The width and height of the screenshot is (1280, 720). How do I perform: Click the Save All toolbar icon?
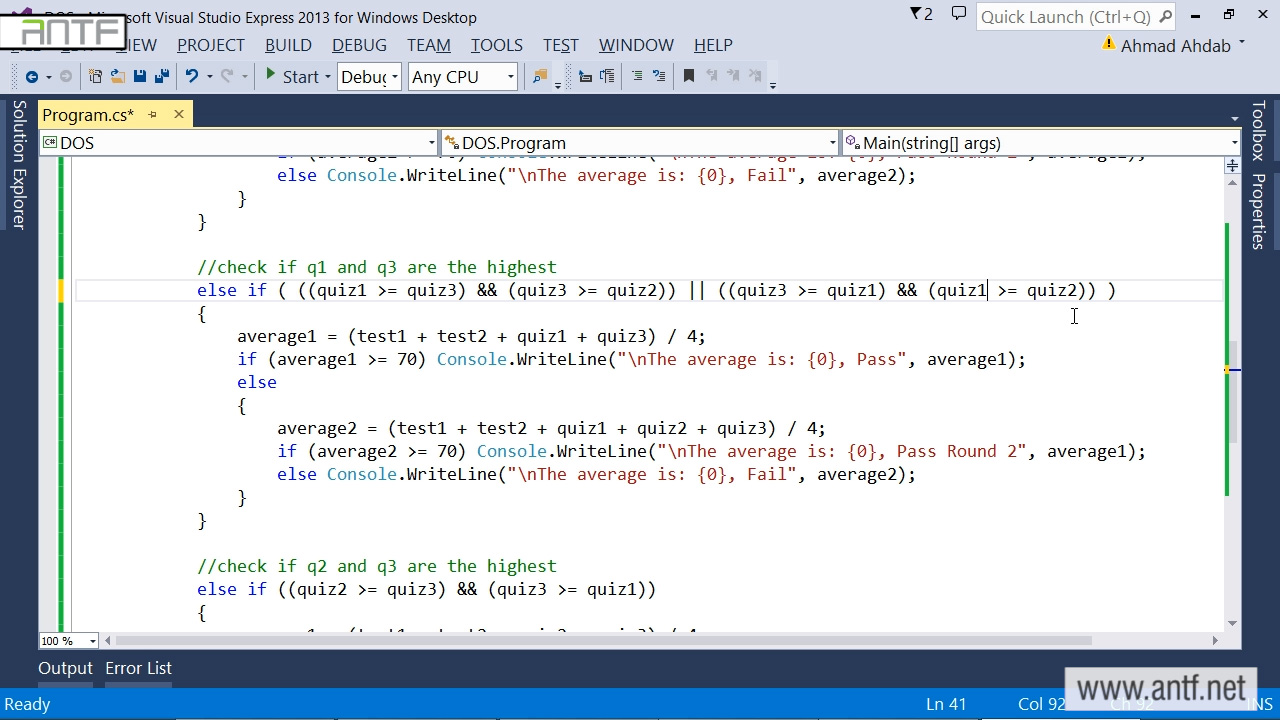(161, 77)
